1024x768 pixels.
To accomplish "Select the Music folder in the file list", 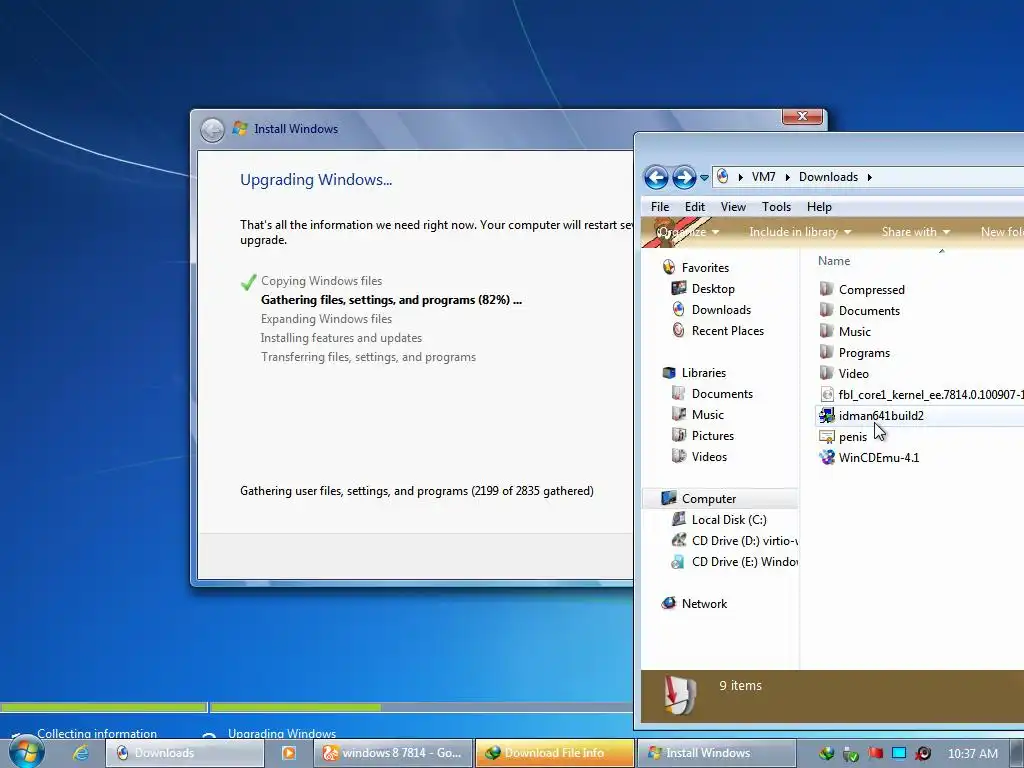I will pyautogui.click(x=854, y=332).
